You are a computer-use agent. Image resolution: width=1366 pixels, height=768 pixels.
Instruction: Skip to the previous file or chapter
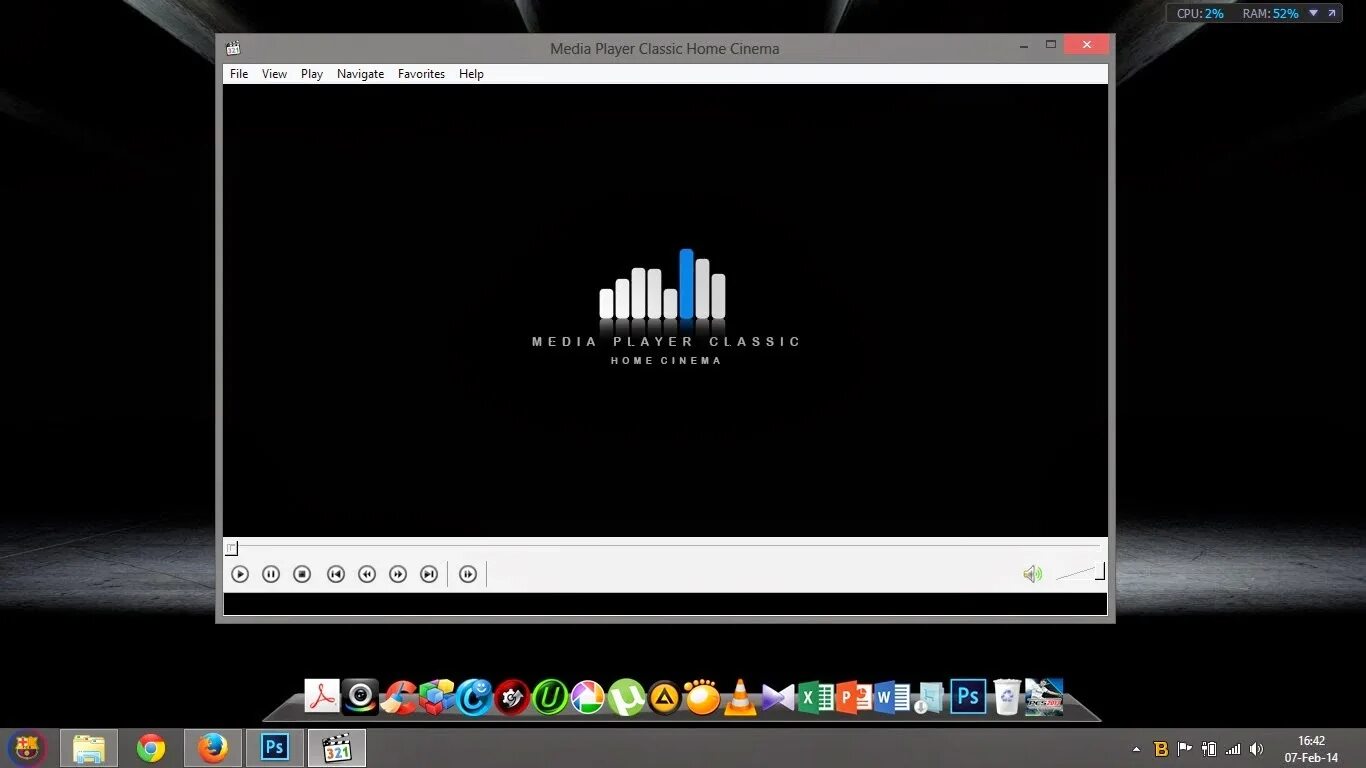(x=336, y=574)
